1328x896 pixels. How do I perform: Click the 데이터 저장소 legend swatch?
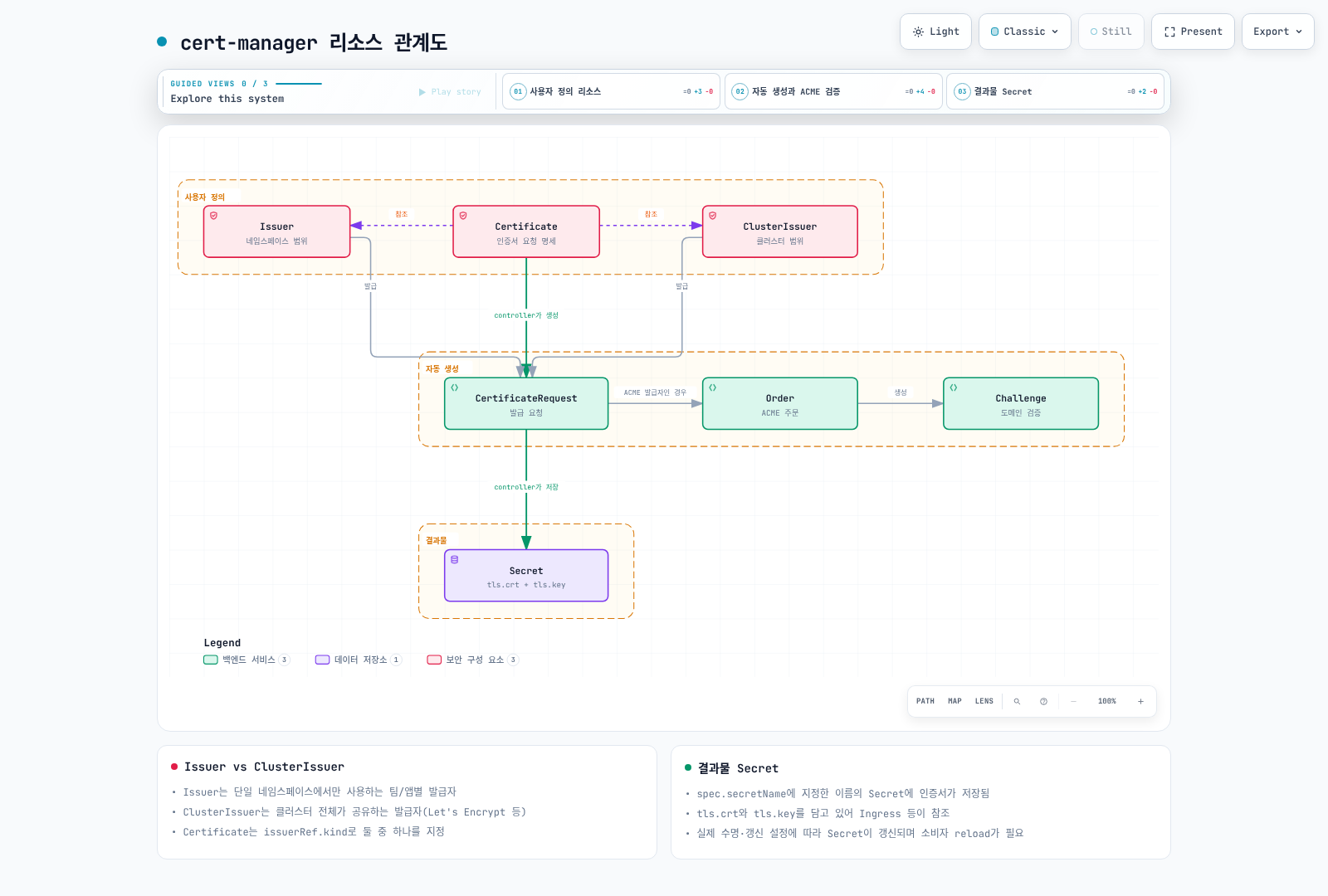pos(323,660)
